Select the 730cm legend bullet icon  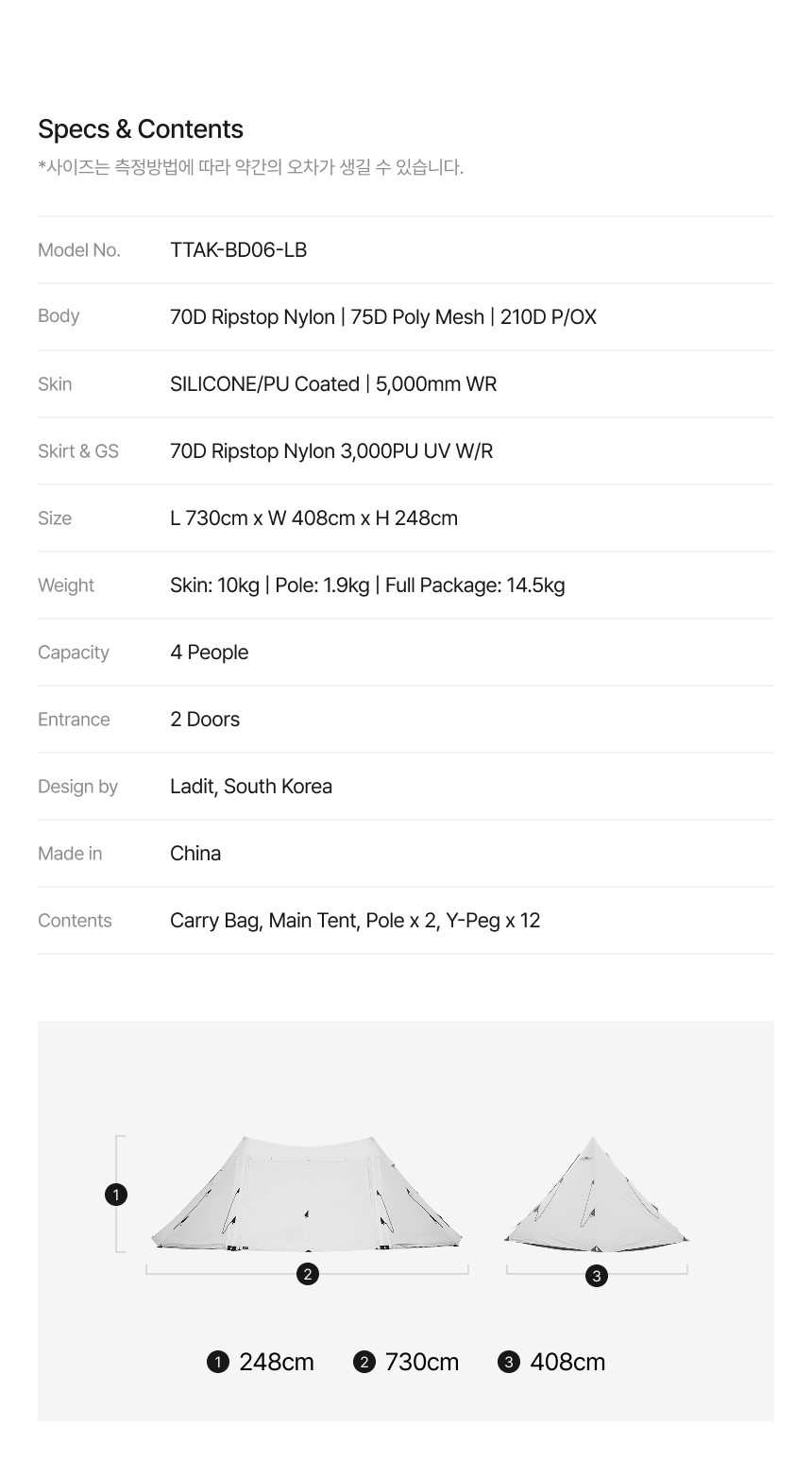pyautogui.click(x=364, y=1362)
